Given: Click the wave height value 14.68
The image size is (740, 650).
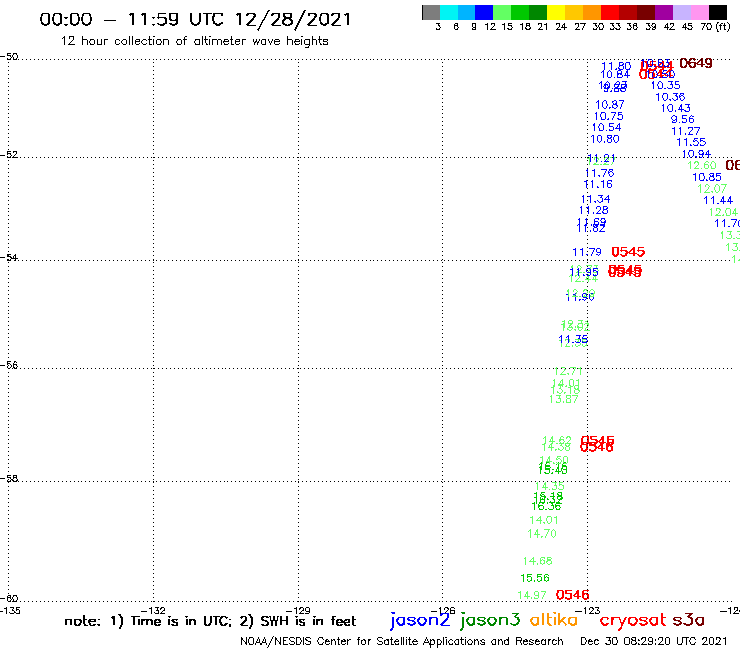Looking at the screenshot, I should (538, 561).
